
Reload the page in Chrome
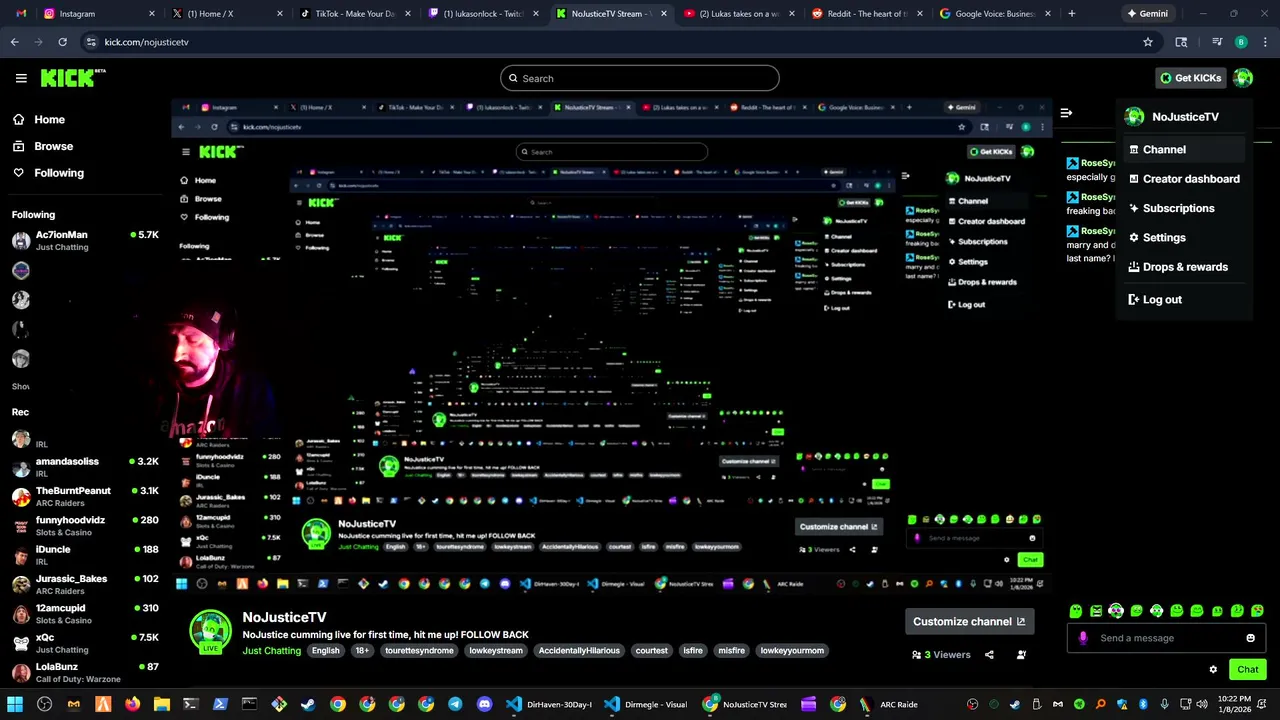62,42
